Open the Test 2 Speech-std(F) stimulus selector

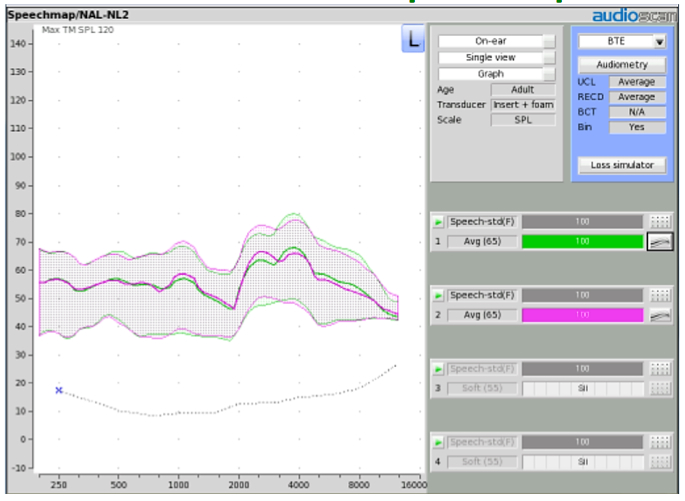point(482,295)
